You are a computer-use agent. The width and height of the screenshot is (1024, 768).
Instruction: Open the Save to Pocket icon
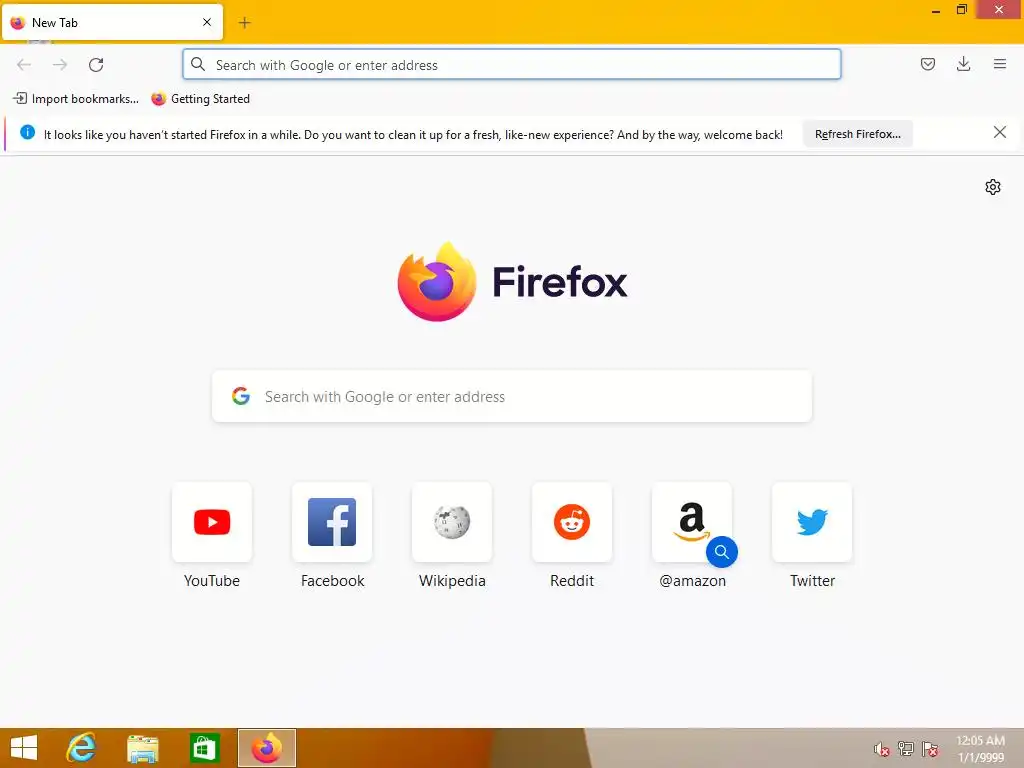pos(927,64)
